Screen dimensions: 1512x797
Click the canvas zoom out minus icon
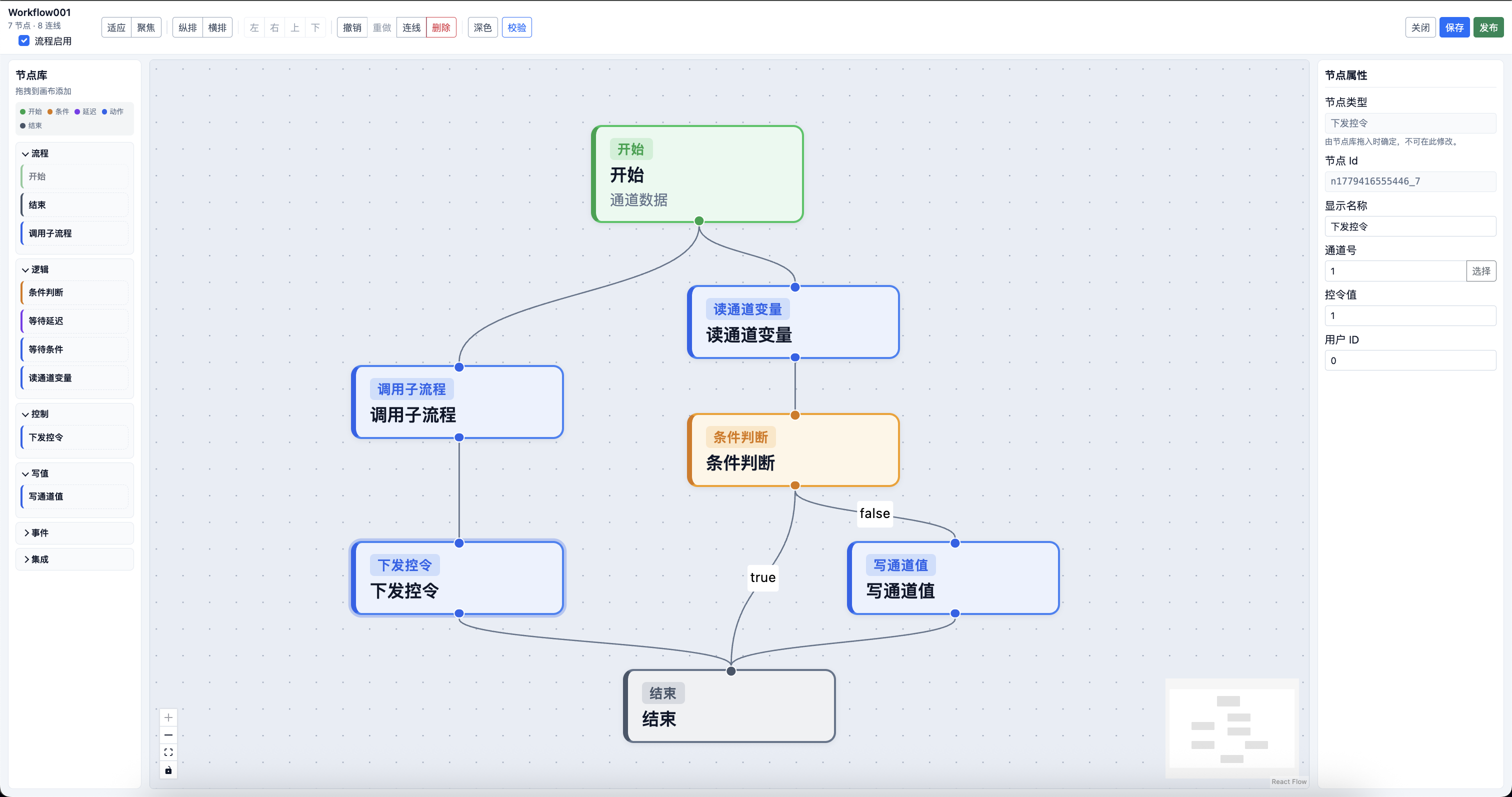[168, 735]
